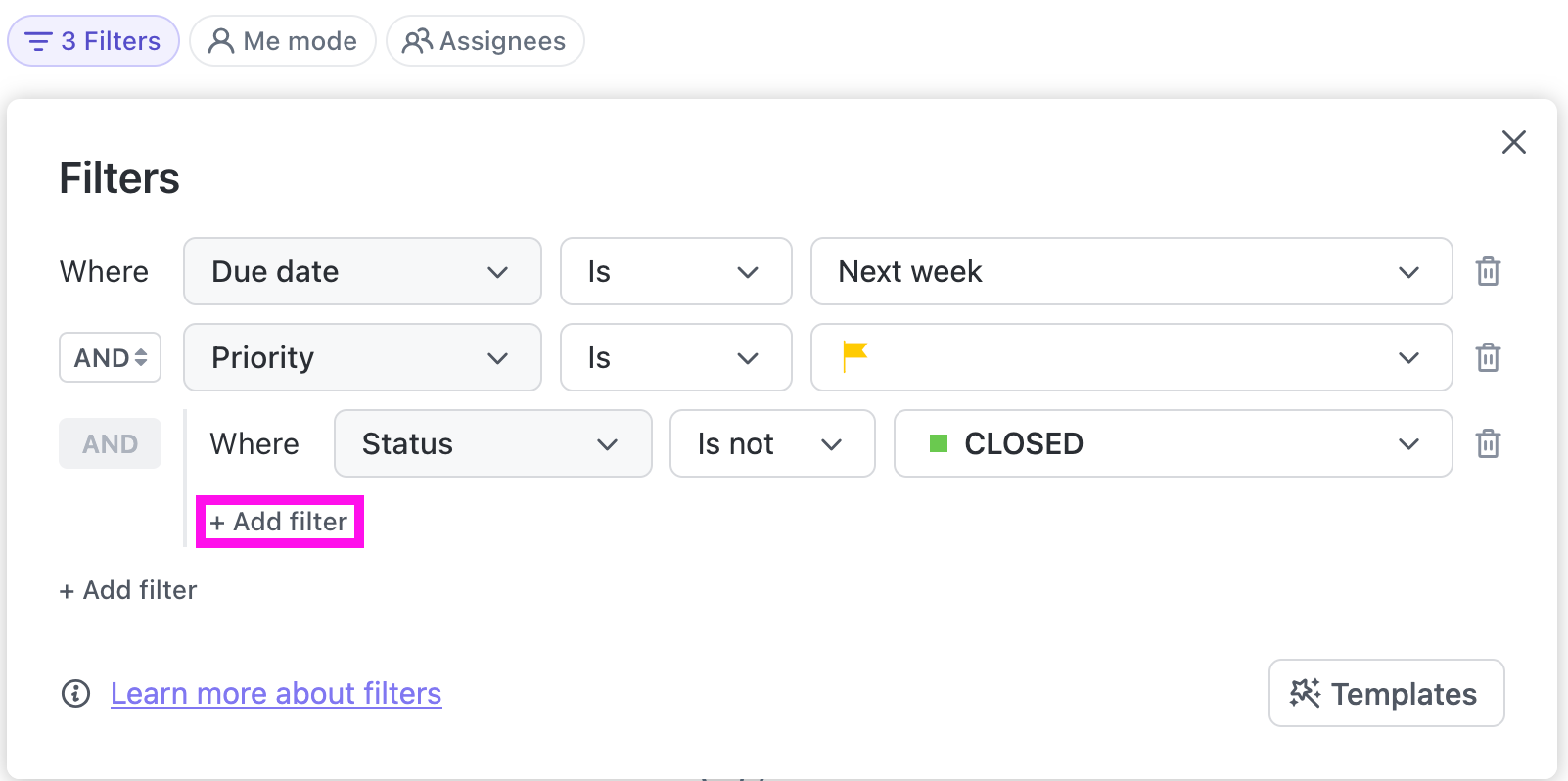Click the yellow priority flag icon
Viewport: 1568px width, 781px height.
pyautogui.click(x=854, y=356)
